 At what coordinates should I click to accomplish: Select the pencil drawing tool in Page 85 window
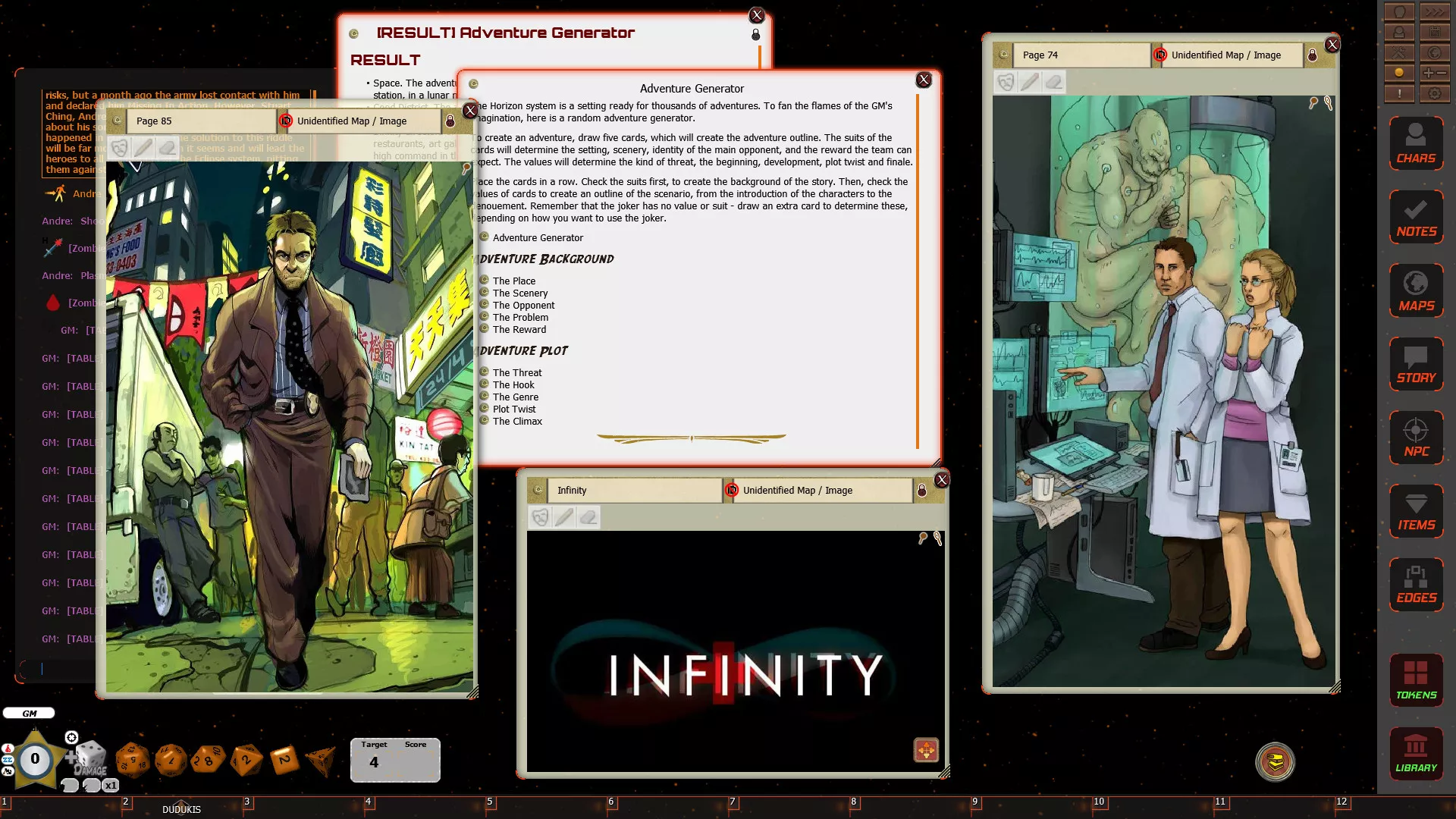click(143, 147)
